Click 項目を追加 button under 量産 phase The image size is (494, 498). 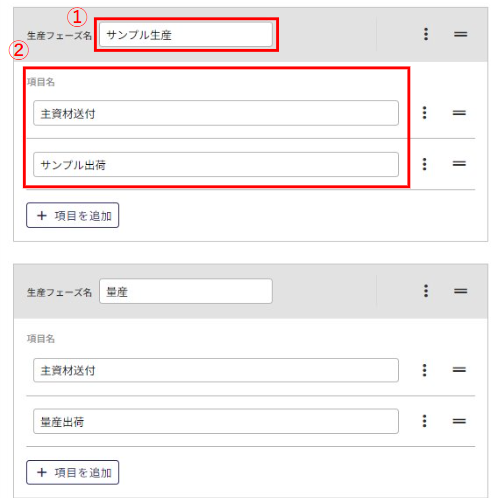[73, 472]
